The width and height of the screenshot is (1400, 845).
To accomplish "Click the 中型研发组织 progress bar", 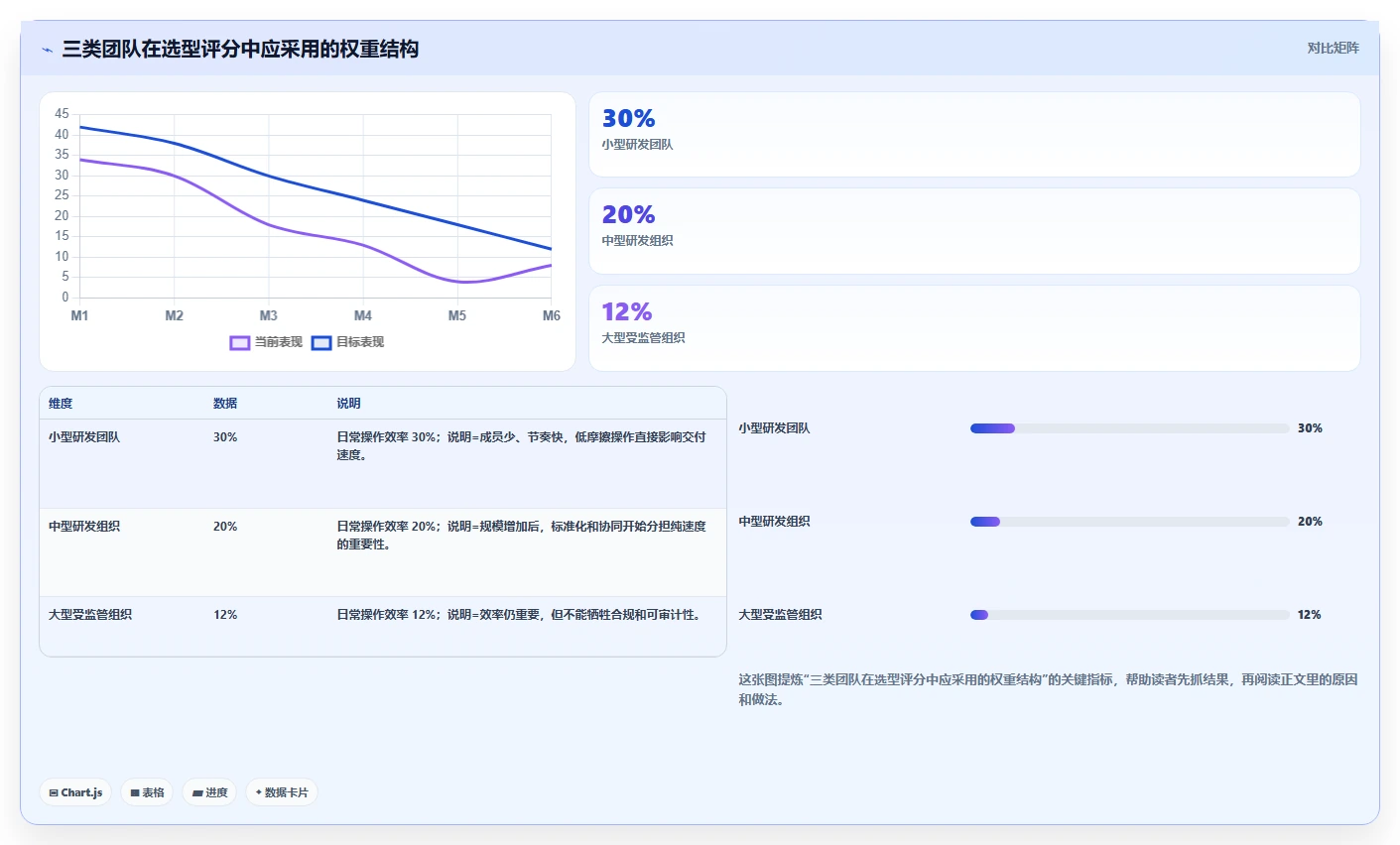I will point(1130,522).
